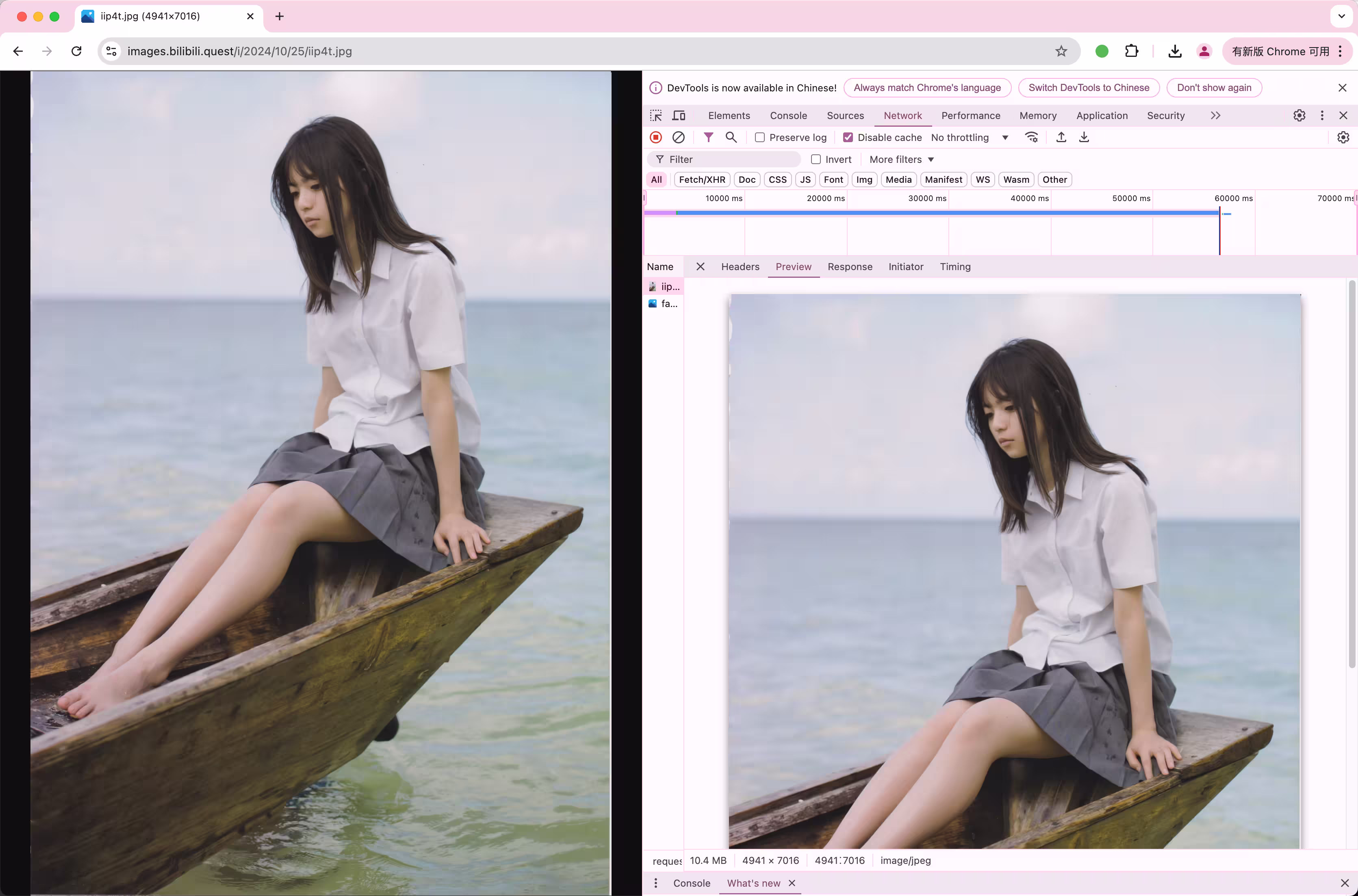Viewport: 1358px width, 896px height.
Task: Toggle the device toolbar icon
Action: pos(679,115)
